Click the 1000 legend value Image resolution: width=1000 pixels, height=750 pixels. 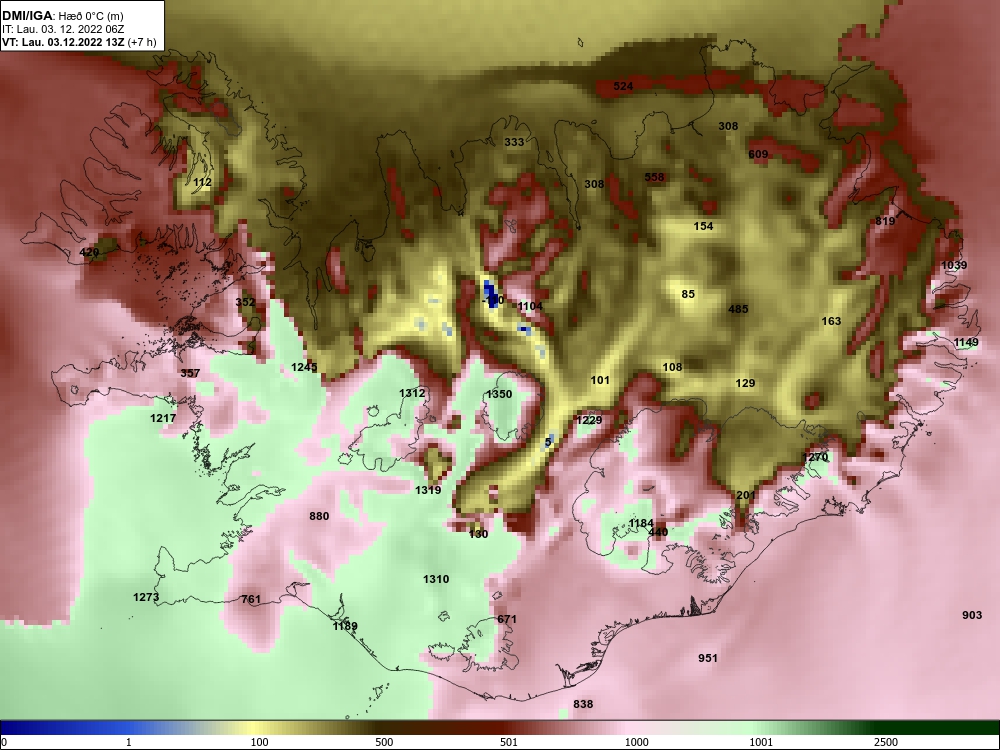click(637, 742)
